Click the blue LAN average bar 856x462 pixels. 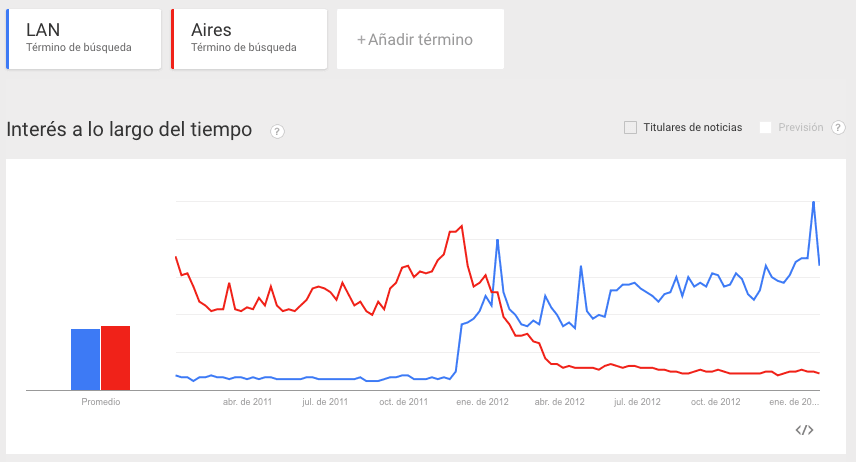pos(85,359)
